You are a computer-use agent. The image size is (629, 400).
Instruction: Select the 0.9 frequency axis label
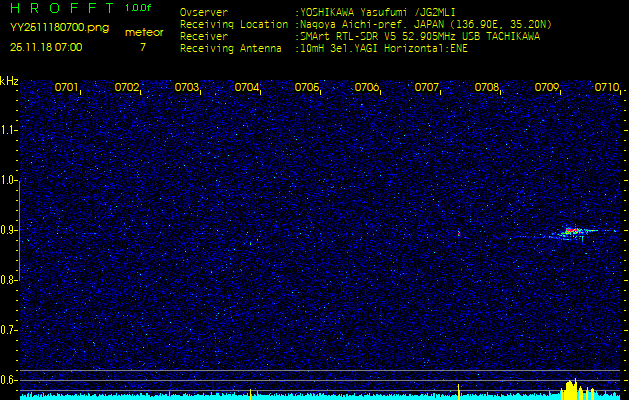click(x=9, y=230)
